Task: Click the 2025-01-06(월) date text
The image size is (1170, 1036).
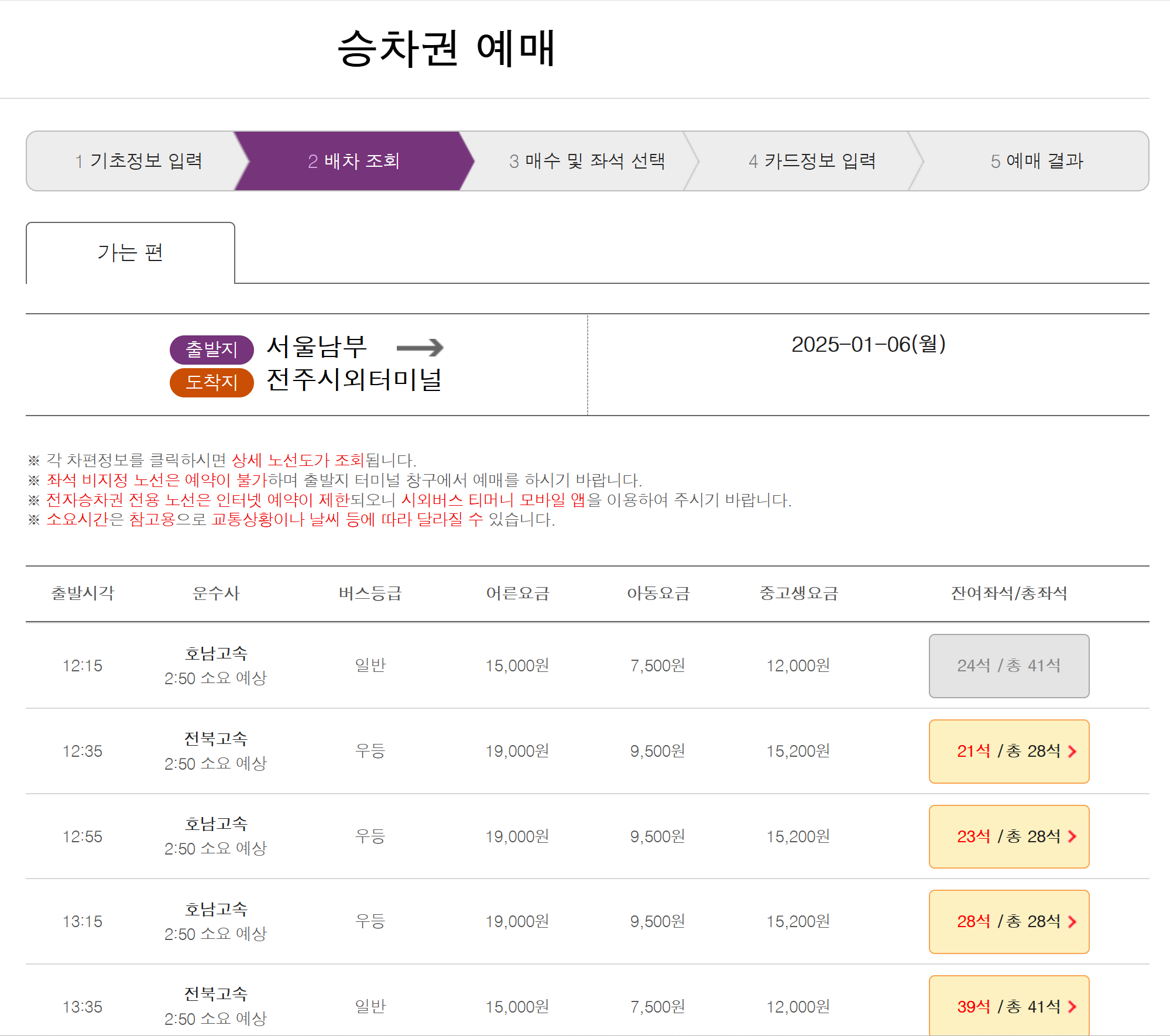Action: coord(868,344)
